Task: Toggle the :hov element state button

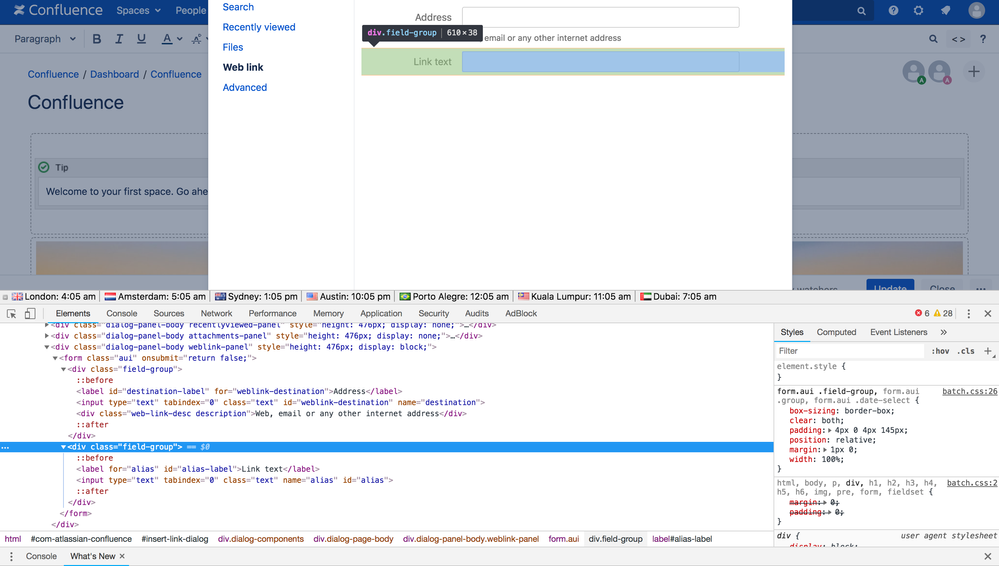Action: pyautogui.click(x=940, y=351)
